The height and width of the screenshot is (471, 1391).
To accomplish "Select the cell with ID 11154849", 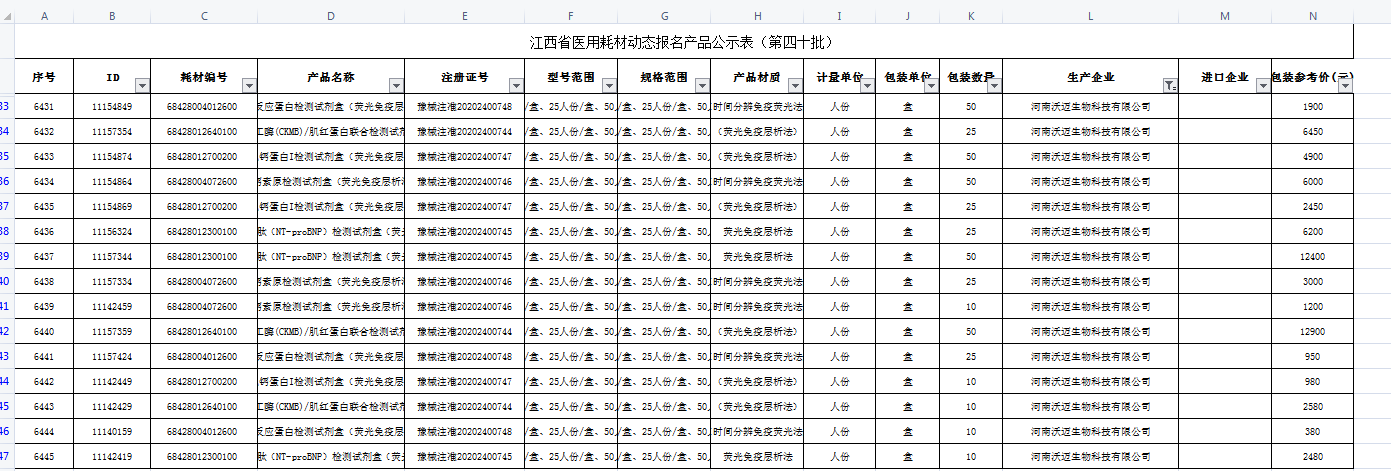I will click(112, 107).
